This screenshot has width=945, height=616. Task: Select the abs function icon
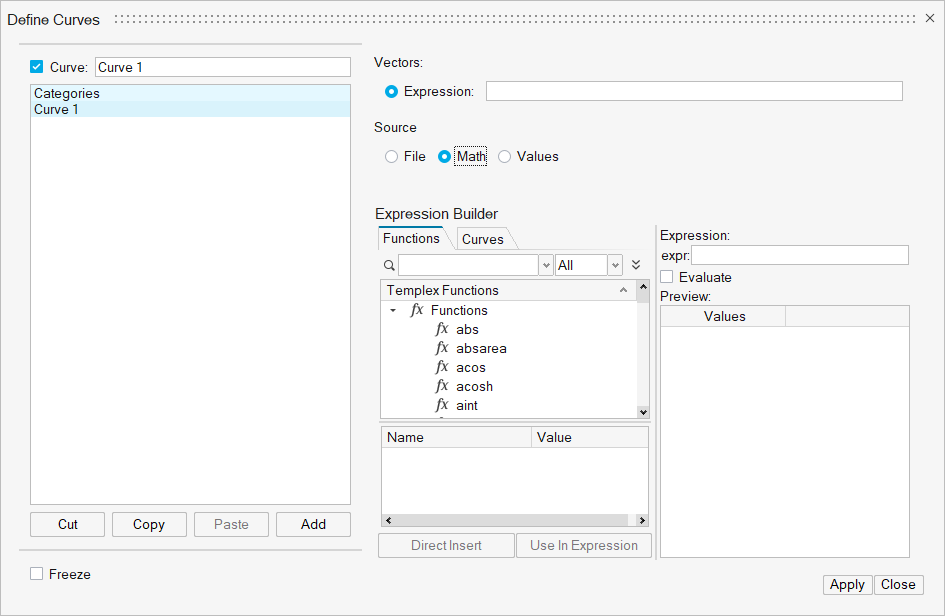click(x=442, y=329)
